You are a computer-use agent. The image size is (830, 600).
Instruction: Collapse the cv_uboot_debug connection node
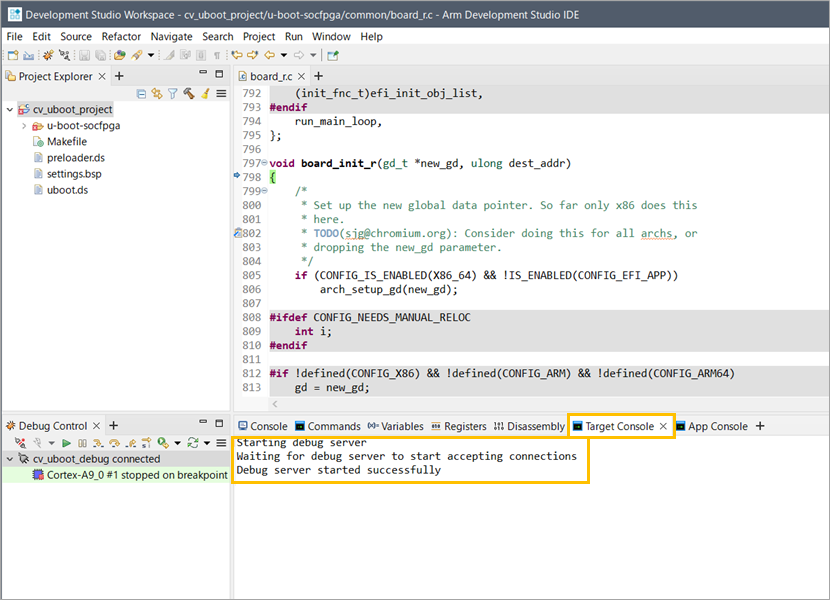pyautogui.click(x=10, y=459)
